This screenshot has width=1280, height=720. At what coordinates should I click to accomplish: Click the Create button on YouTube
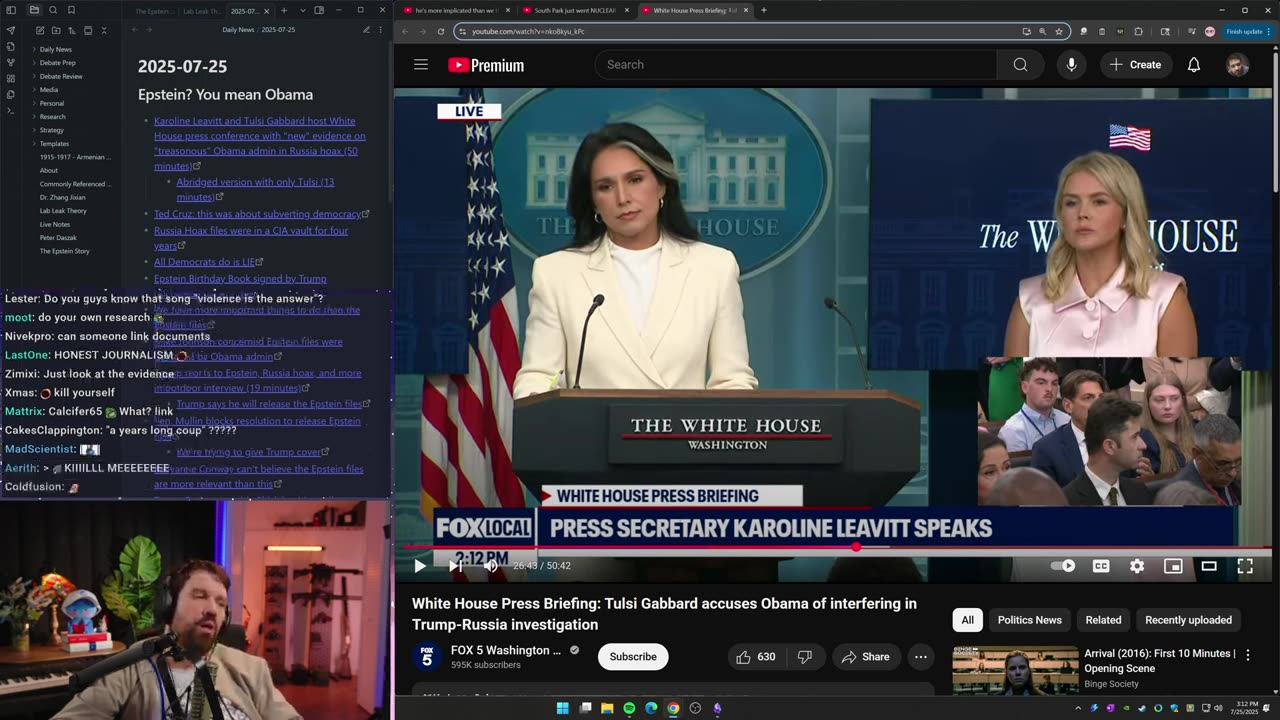(1135, 65)
